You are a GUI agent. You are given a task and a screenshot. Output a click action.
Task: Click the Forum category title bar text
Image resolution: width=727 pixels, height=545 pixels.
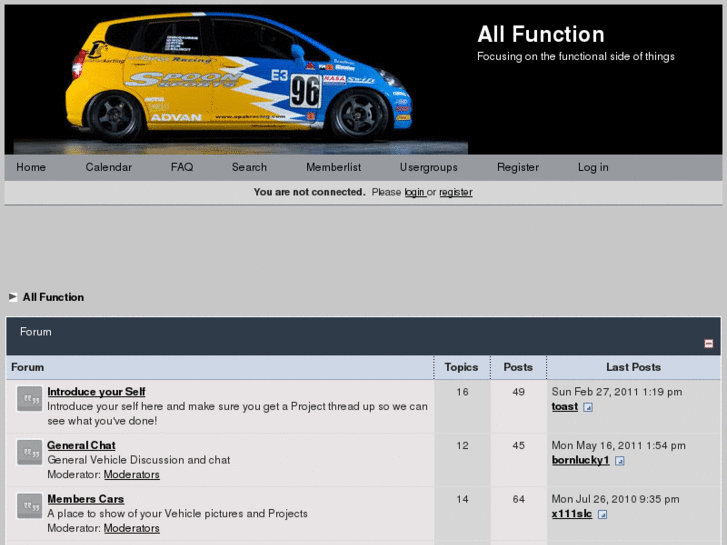click(x=36, y=332)
